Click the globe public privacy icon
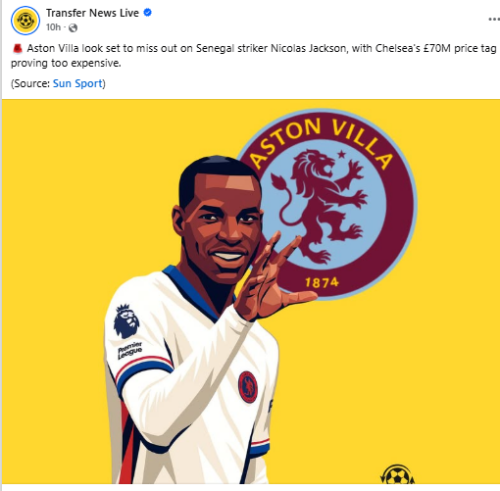 [73, 28]
